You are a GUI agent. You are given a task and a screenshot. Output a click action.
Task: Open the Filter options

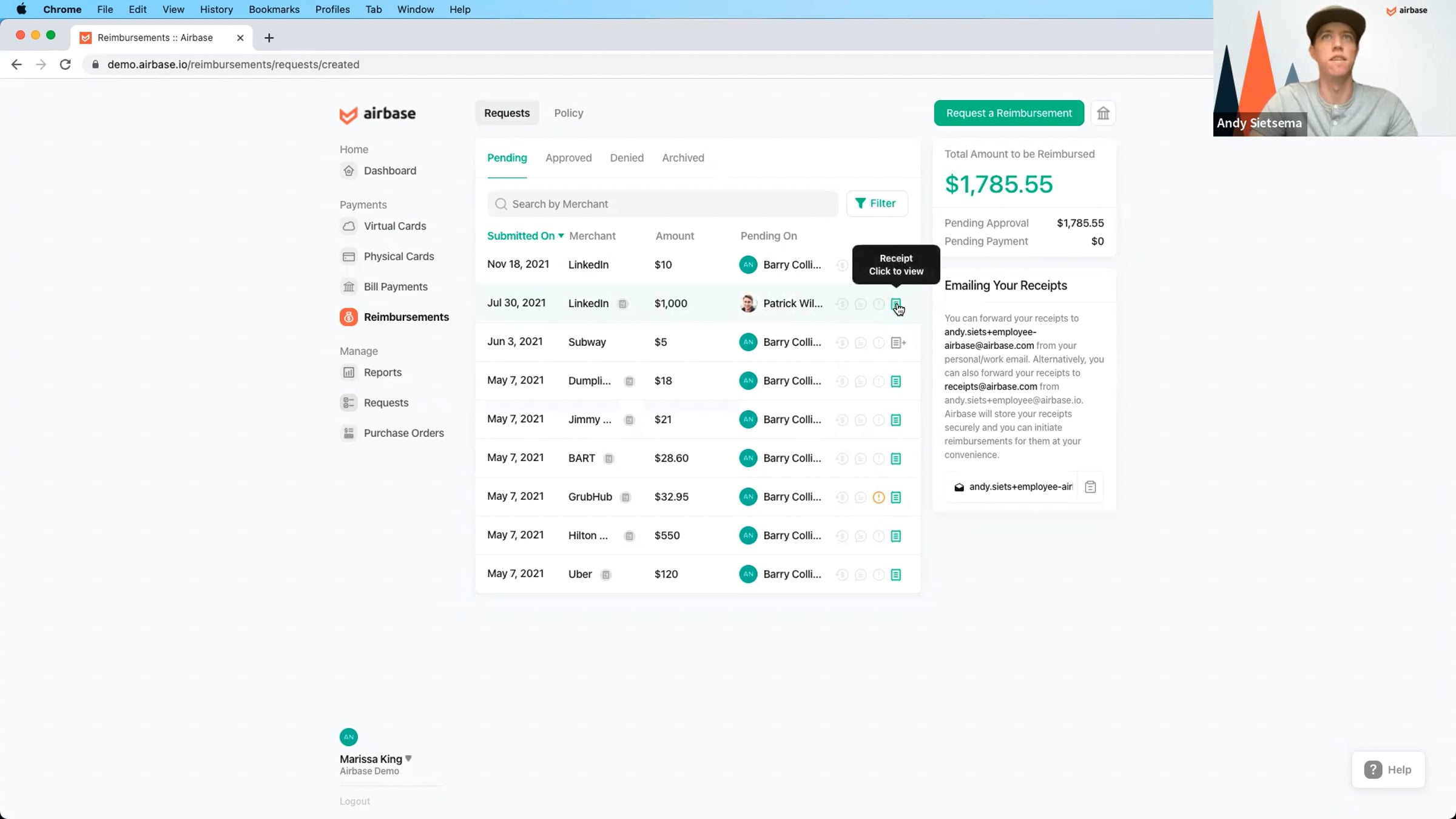click(877, 204)
